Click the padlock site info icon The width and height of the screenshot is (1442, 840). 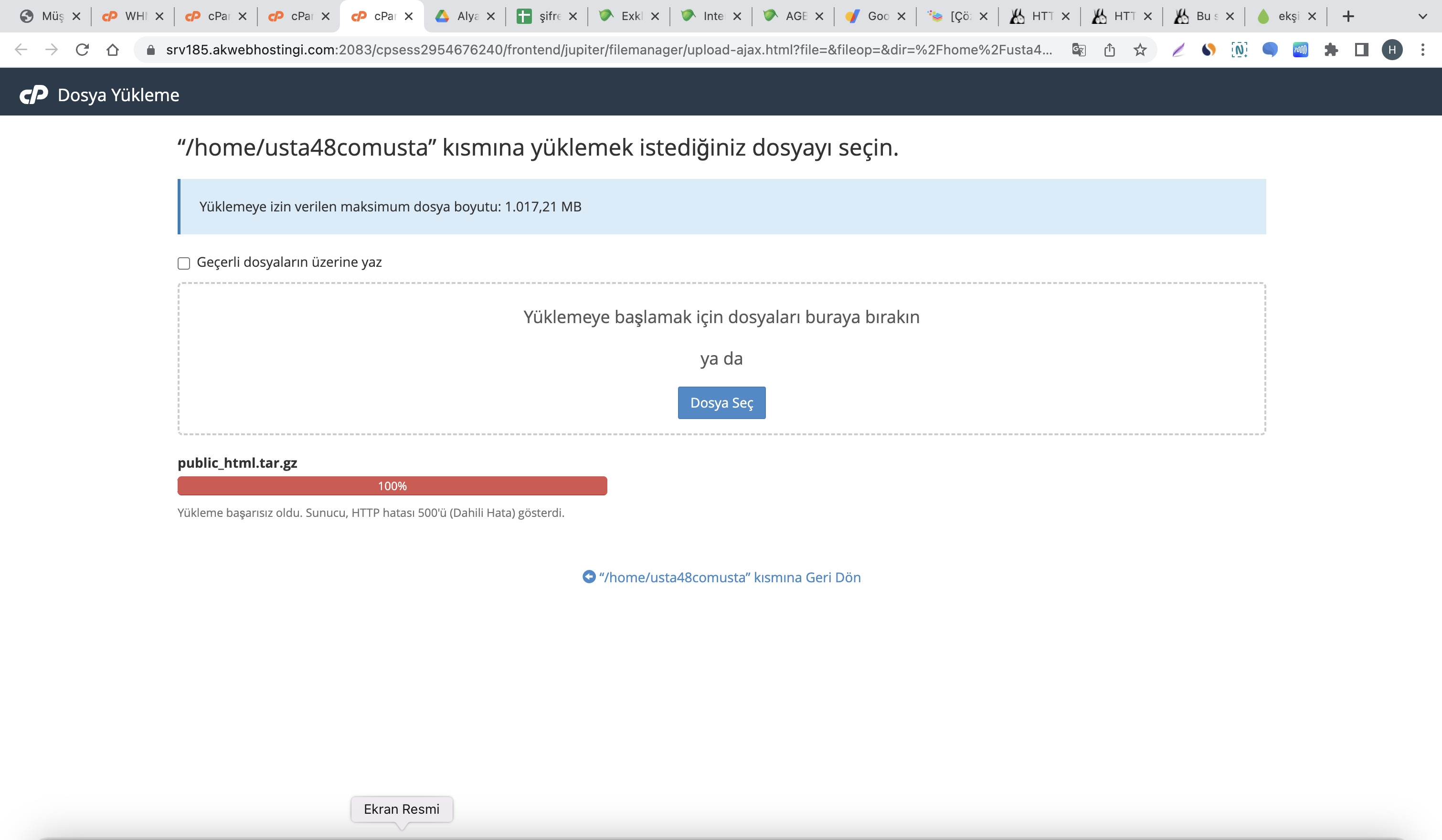point(150,50)
